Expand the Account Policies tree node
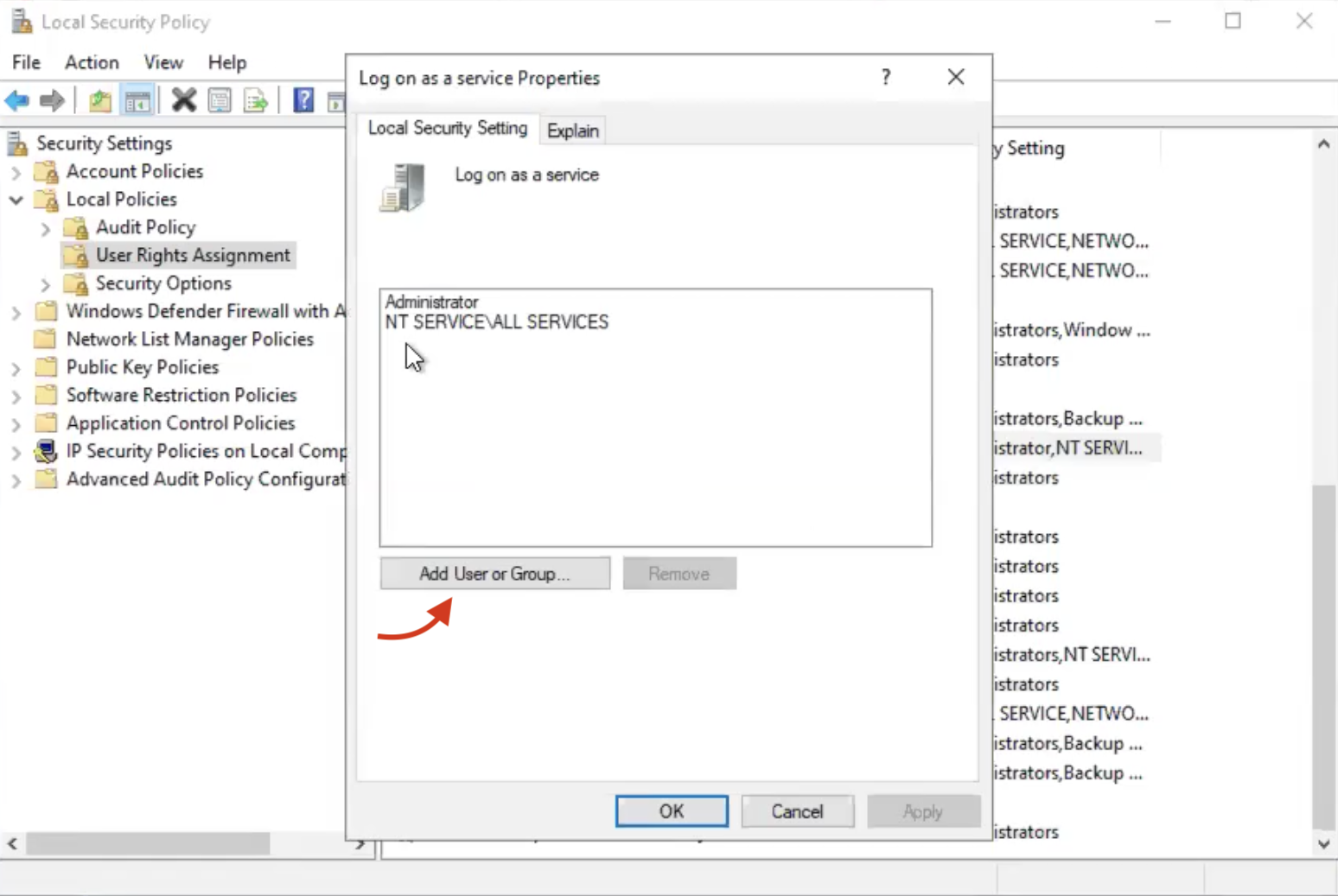This screenshot has width=1338, height=896. pos(16,172)
